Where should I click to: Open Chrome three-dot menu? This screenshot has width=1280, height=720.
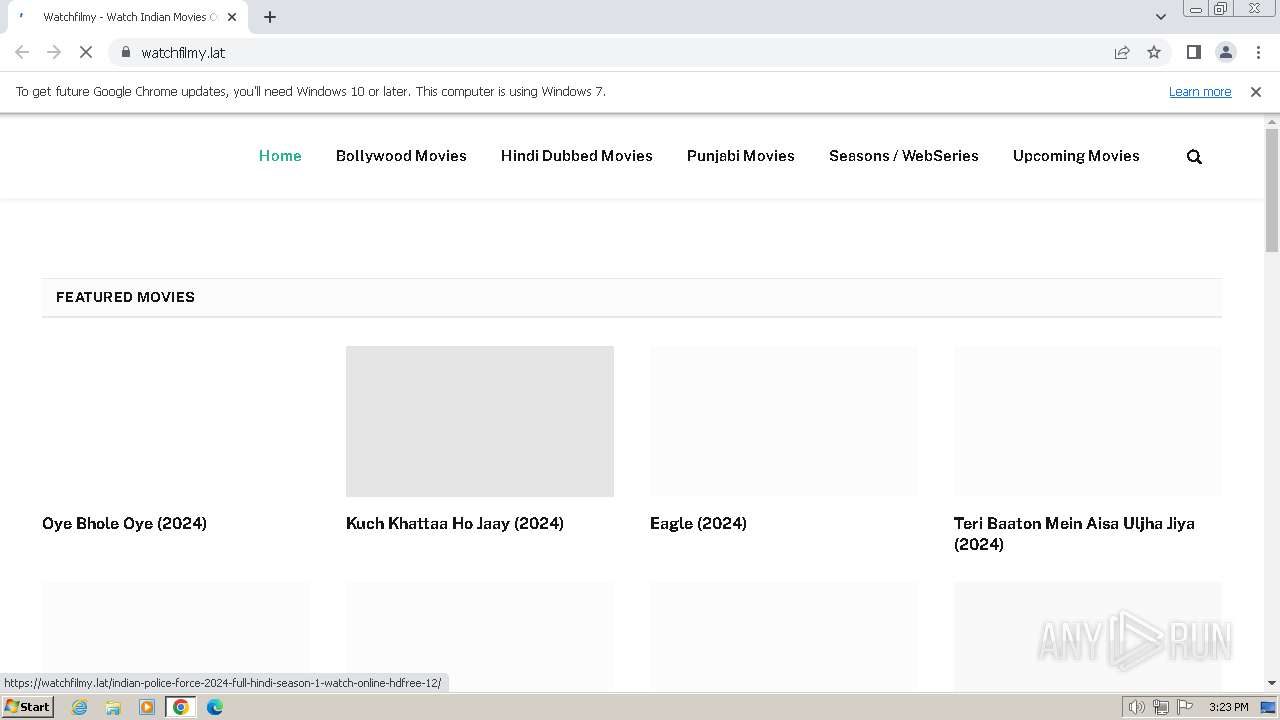coord(1258,52)
